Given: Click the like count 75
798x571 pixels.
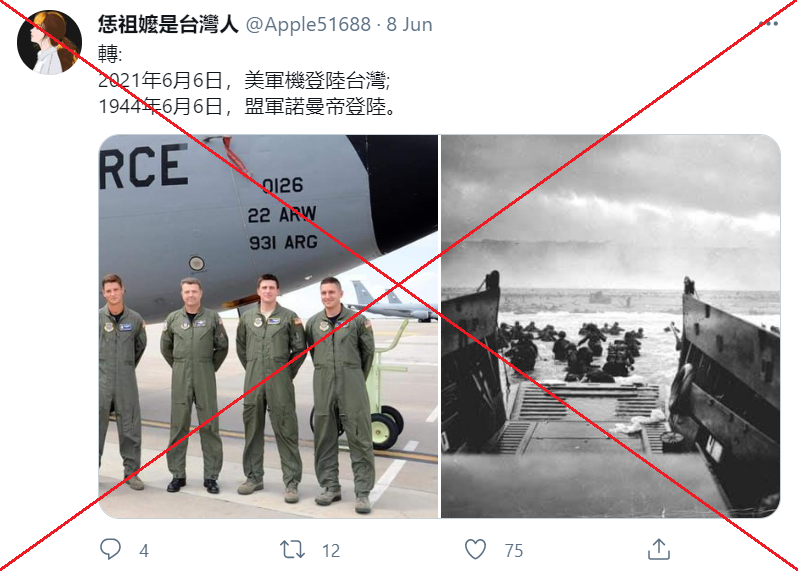Looking at the screenshot, I should coord(514,551).
